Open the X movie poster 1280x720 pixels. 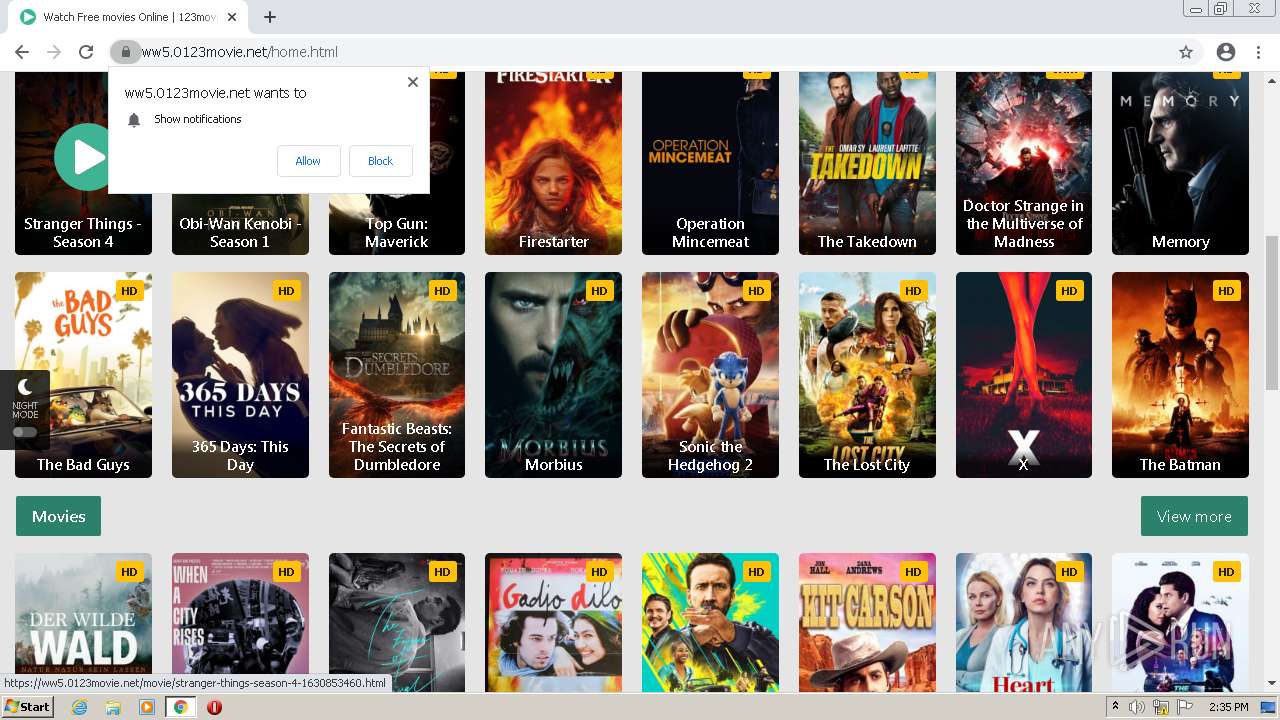(x=1024, y=375)
